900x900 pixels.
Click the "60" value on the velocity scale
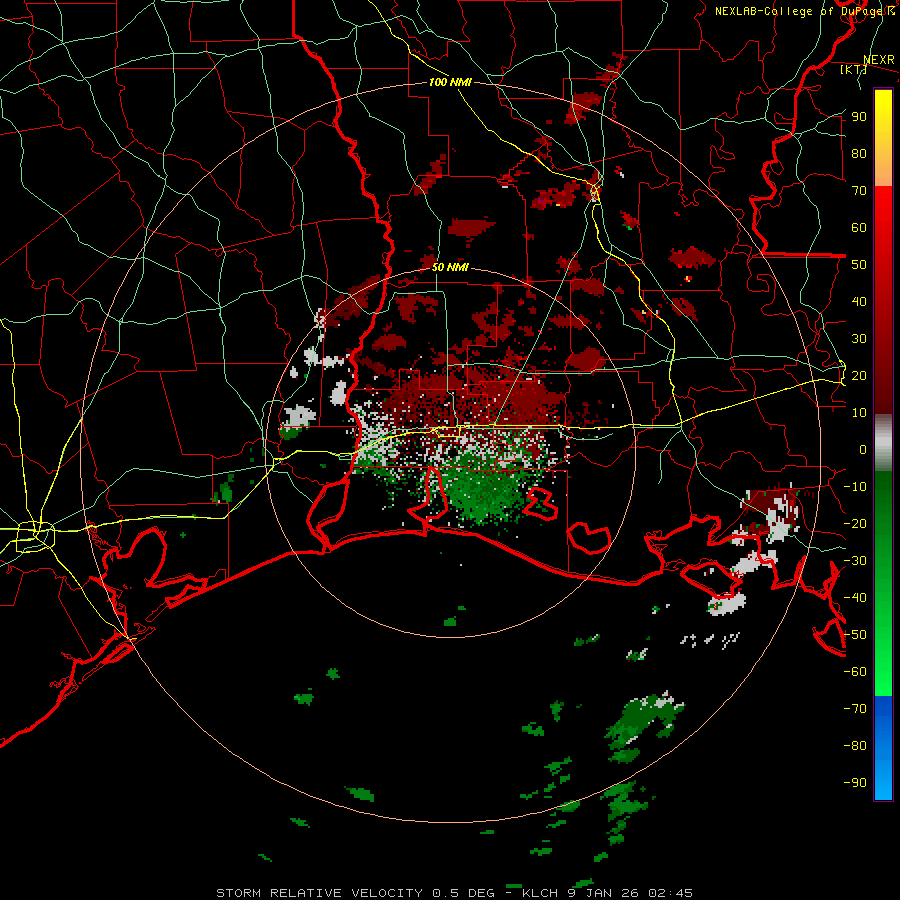859,227
